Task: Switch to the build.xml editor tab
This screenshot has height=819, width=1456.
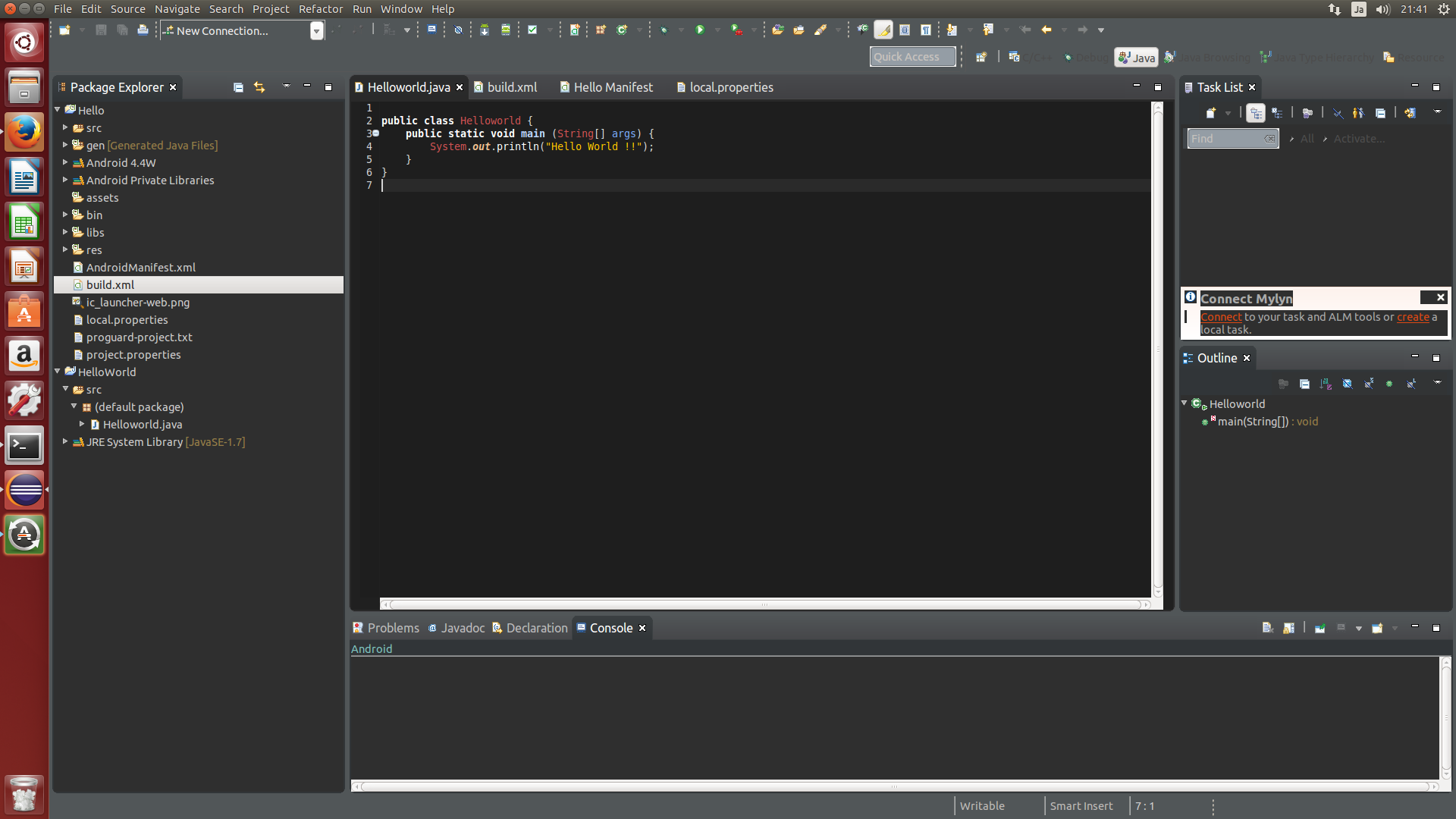Action: tap(512, 87)
